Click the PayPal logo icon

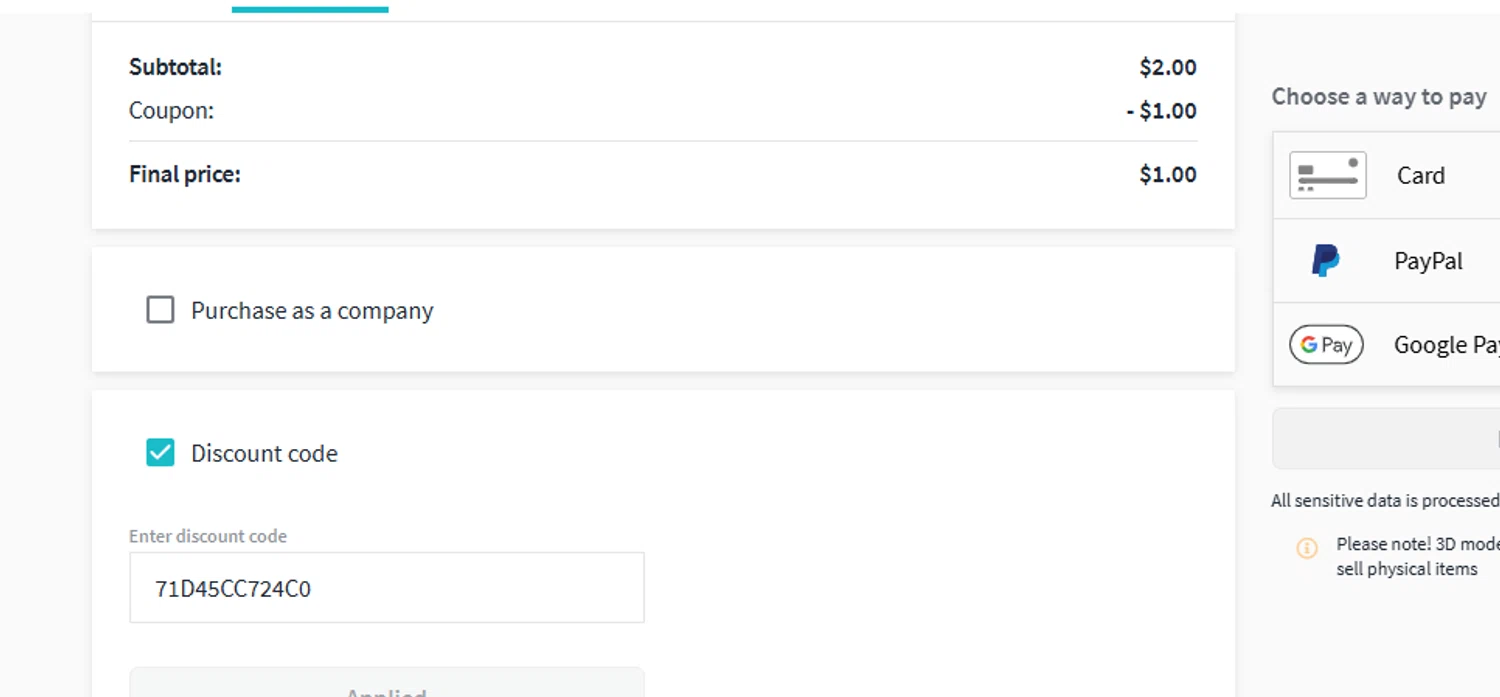pyautogui.click(x=1326, y=261)
